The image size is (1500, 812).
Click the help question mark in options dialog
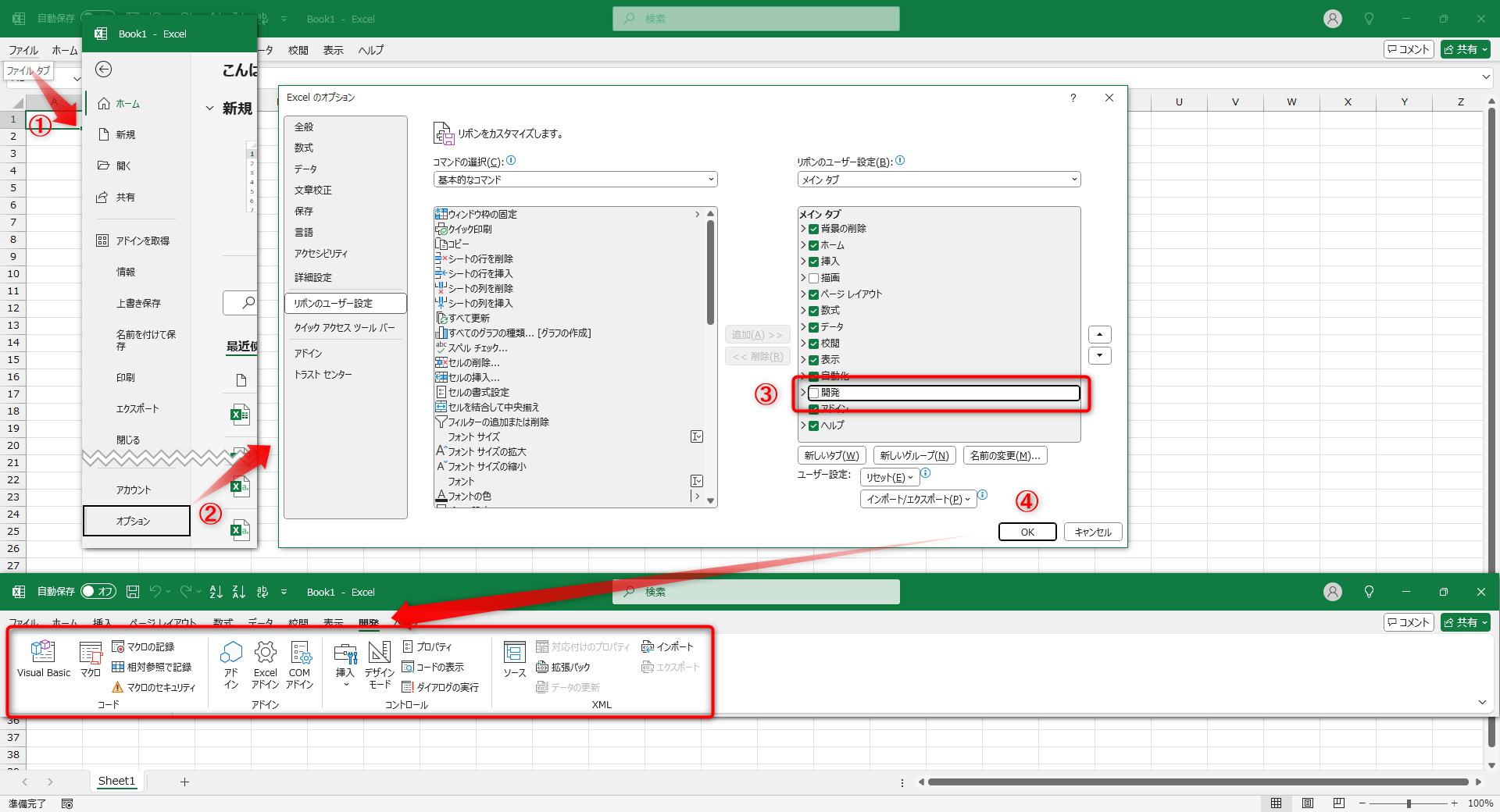click(x=1073, y=98)
